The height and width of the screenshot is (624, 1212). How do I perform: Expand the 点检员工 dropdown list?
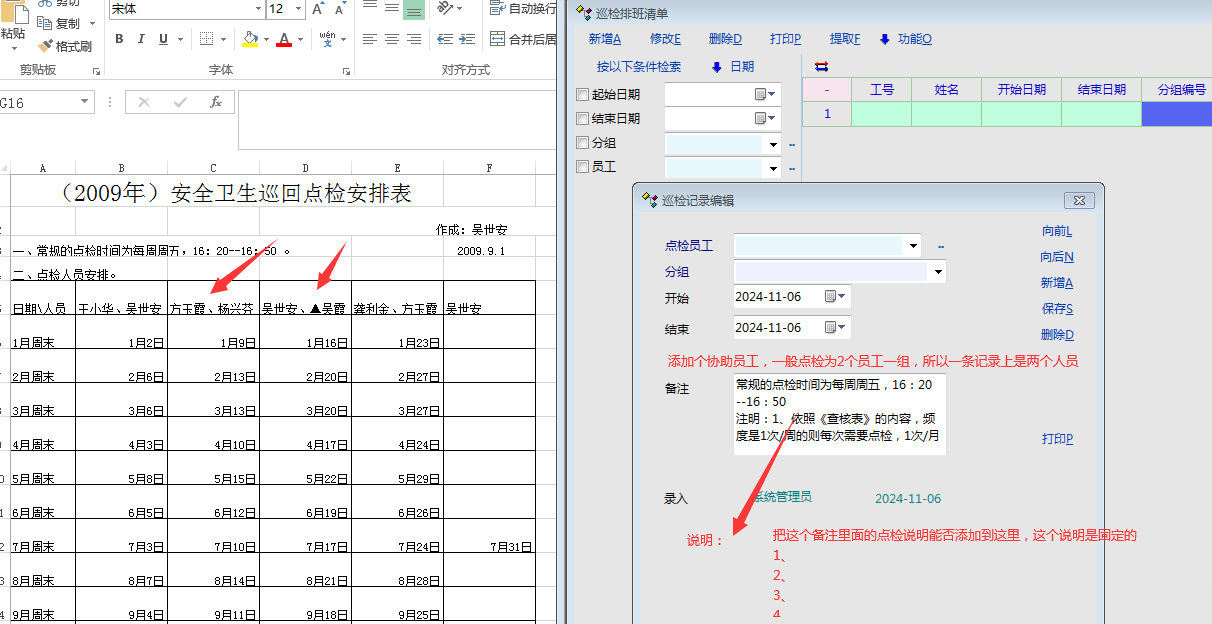click(x=913, y=245)
